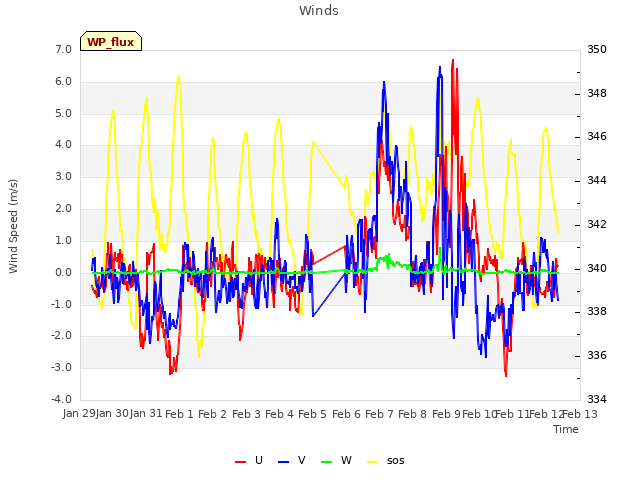Click the Feb 7 date tick label
The width and height of the screenshot is (640, 480).
point(379,414)
